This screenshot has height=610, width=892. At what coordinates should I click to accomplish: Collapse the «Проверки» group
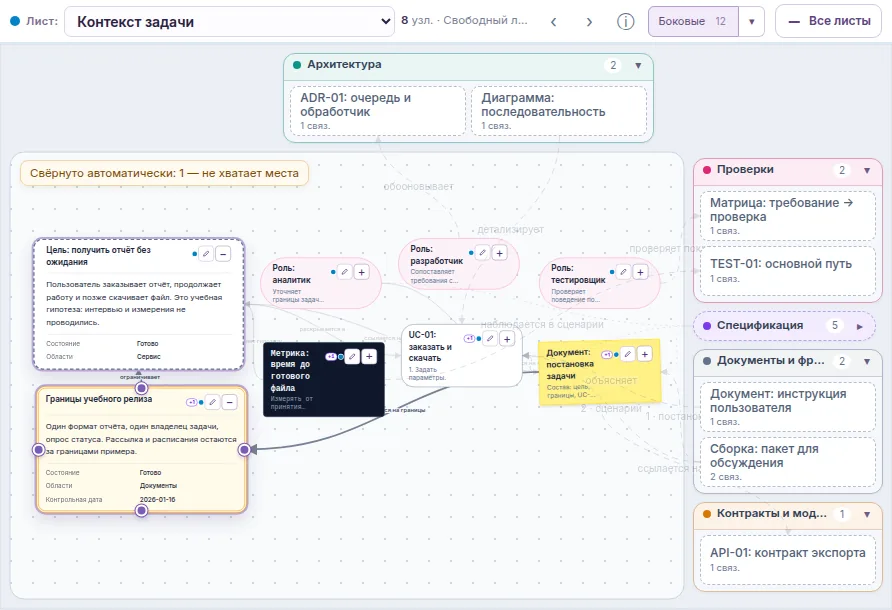[867, 170]
